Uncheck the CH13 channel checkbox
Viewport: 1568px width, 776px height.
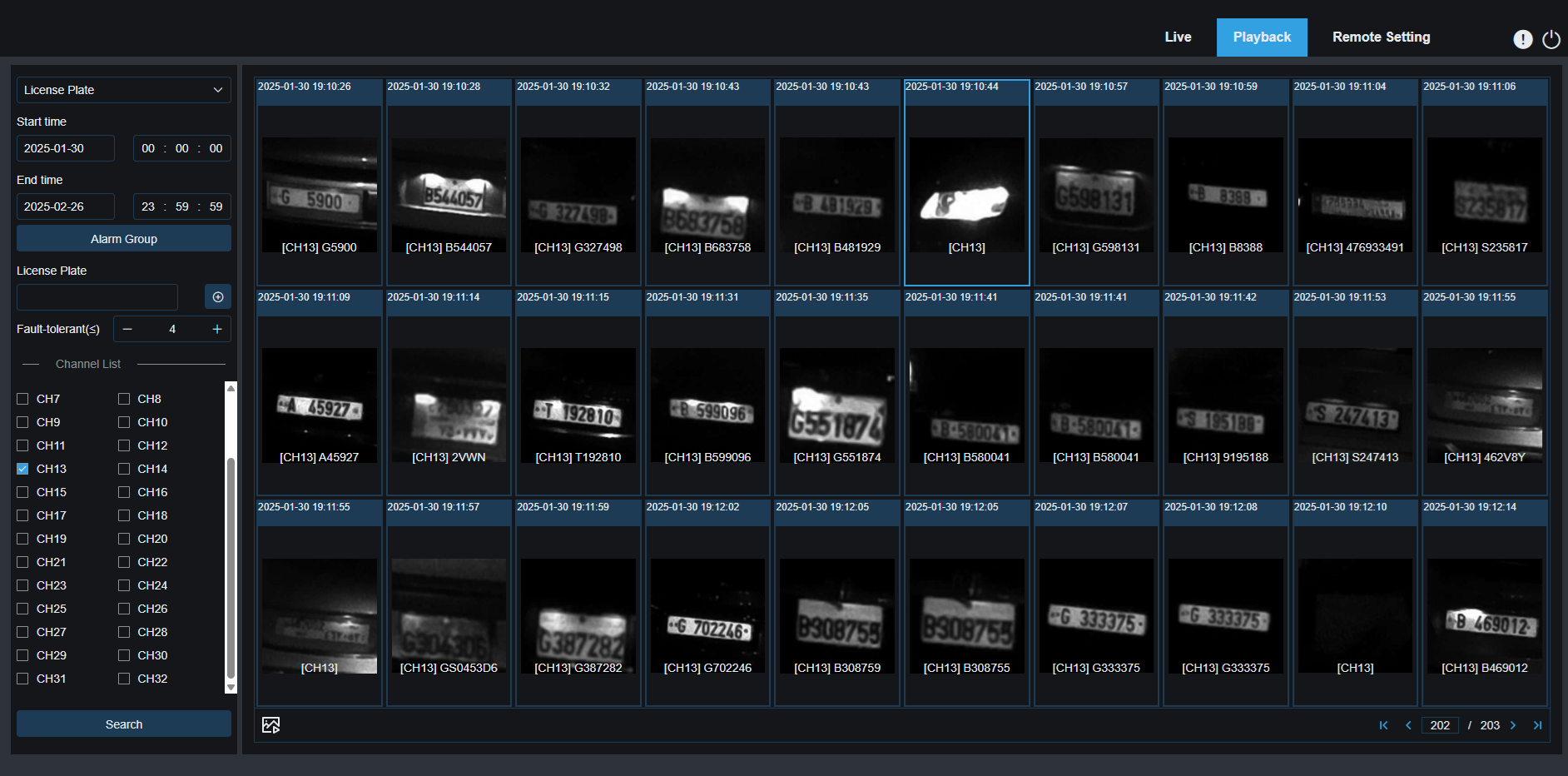pyautogui.click(x=22, y=469)
